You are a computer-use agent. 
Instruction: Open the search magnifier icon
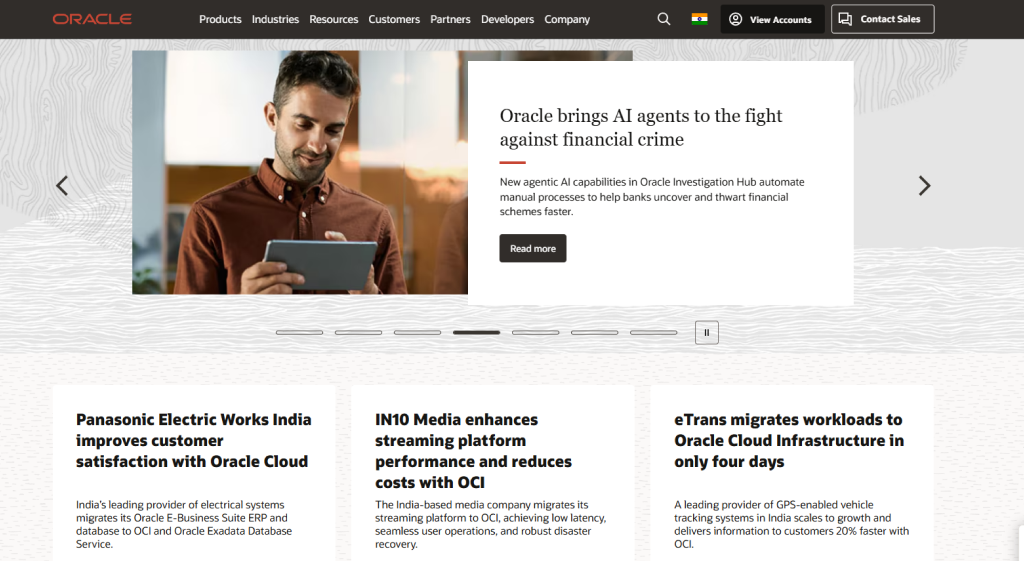coord(664,19)
